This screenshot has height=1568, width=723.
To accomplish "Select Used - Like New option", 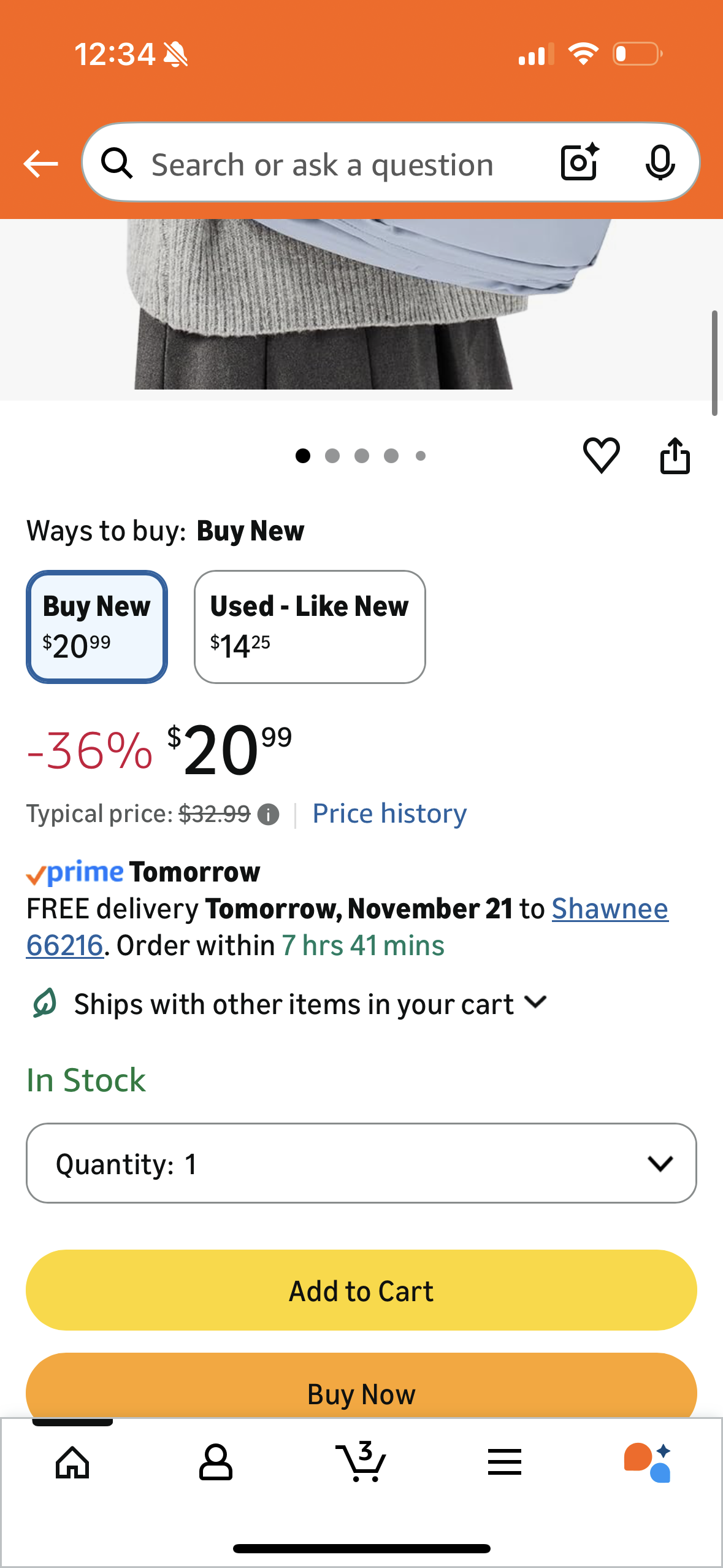I will coord(310,626).
